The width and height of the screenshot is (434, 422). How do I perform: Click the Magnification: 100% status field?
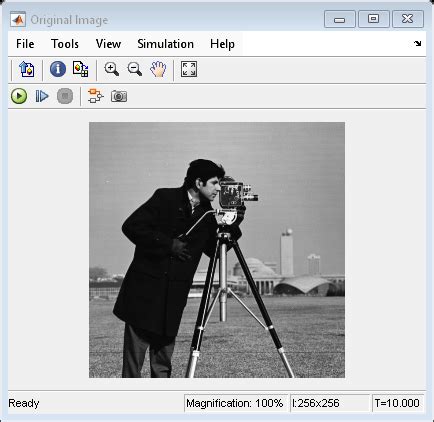pyautogui.click(x=235, y=403)
